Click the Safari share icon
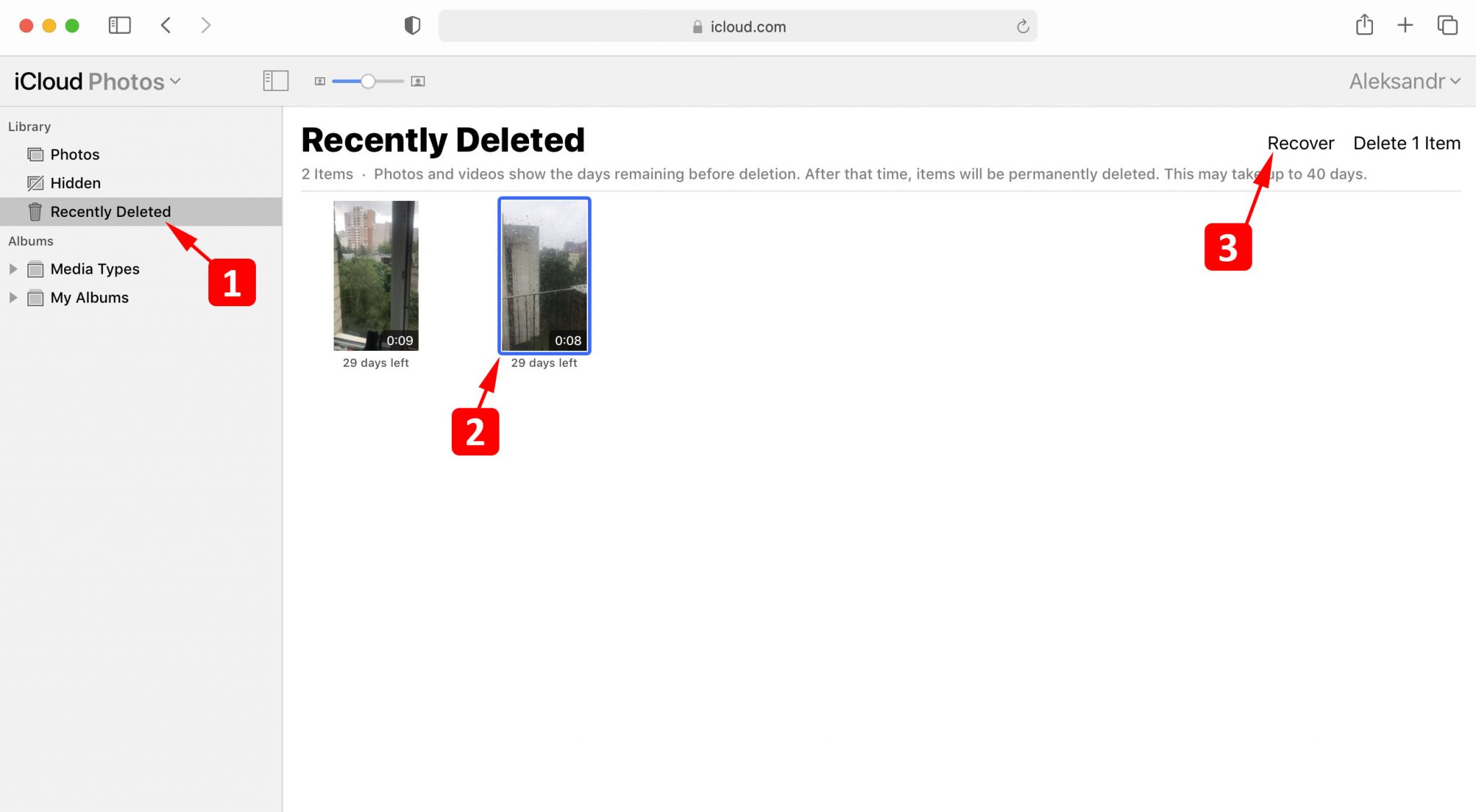This screenshot has height=812, width=1476. (1363, 25)
